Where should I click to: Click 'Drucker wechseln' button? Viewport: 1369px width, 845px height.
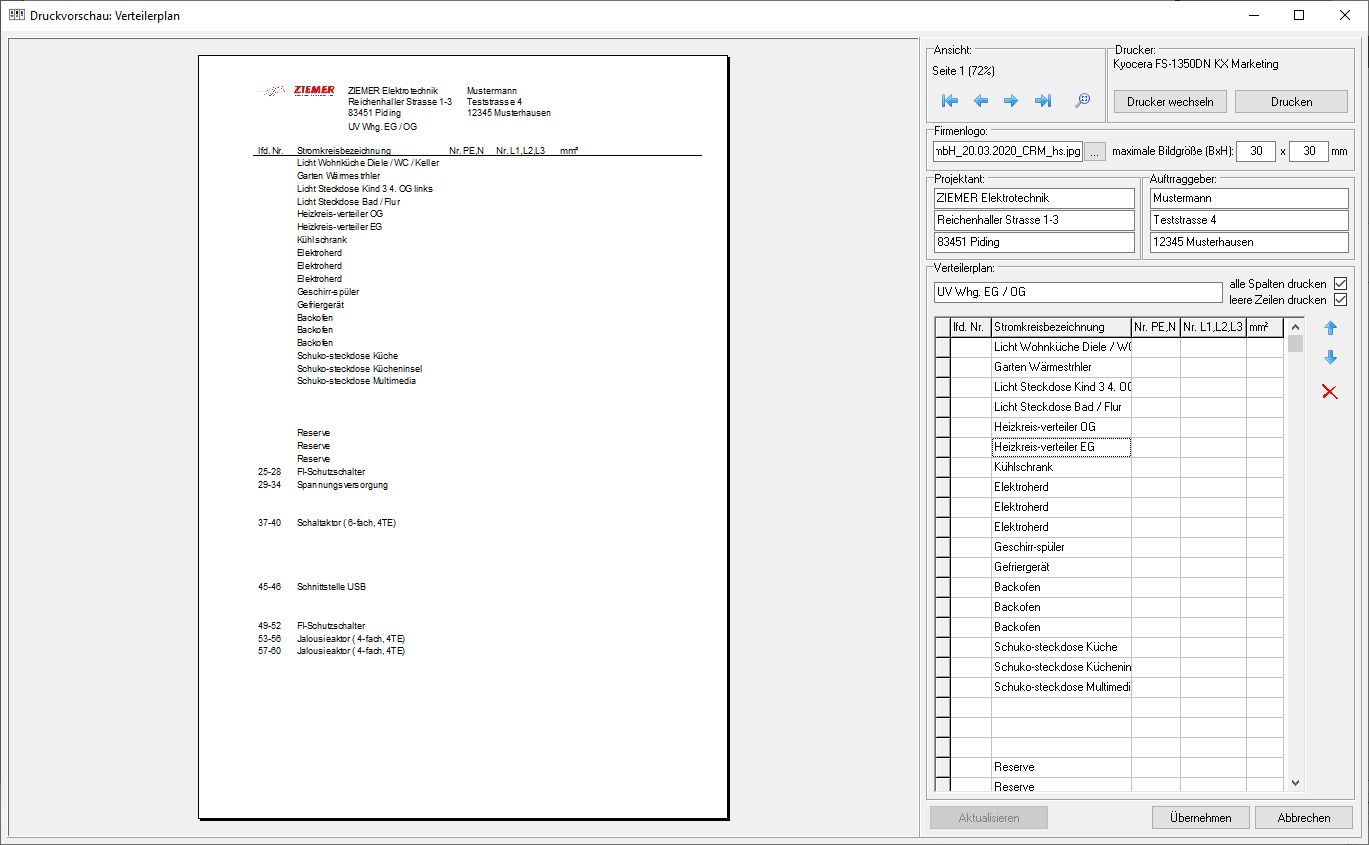1170,101
